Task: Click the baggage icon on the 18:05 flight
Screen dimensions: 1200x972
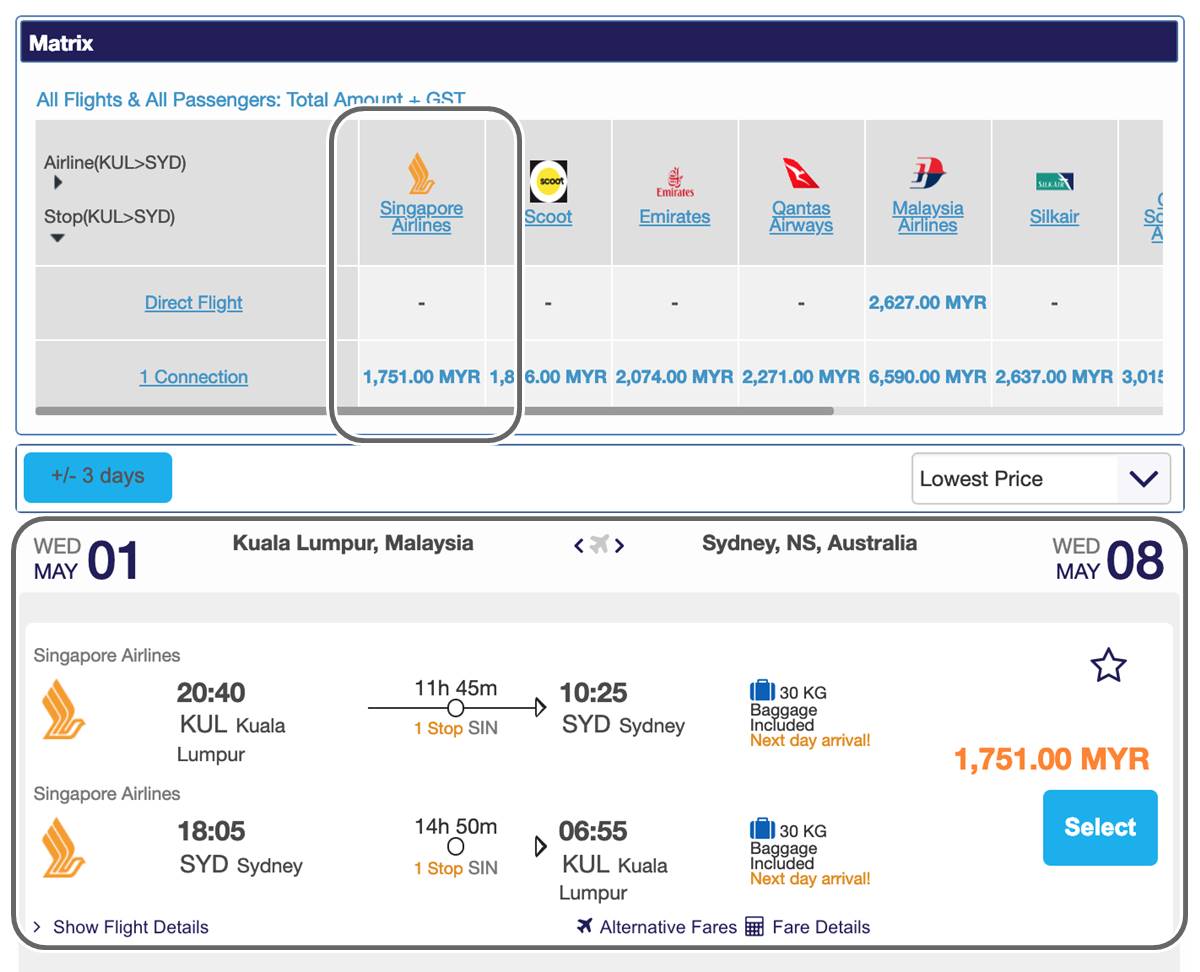Action: coord(762,828)
